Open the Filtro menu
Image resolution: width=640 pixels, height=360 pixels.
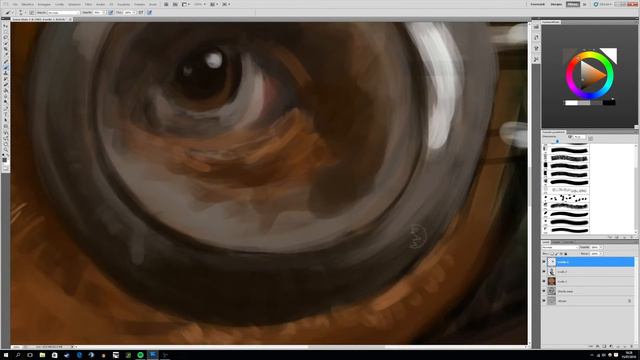pyautogui.click(x=88, y=4)
